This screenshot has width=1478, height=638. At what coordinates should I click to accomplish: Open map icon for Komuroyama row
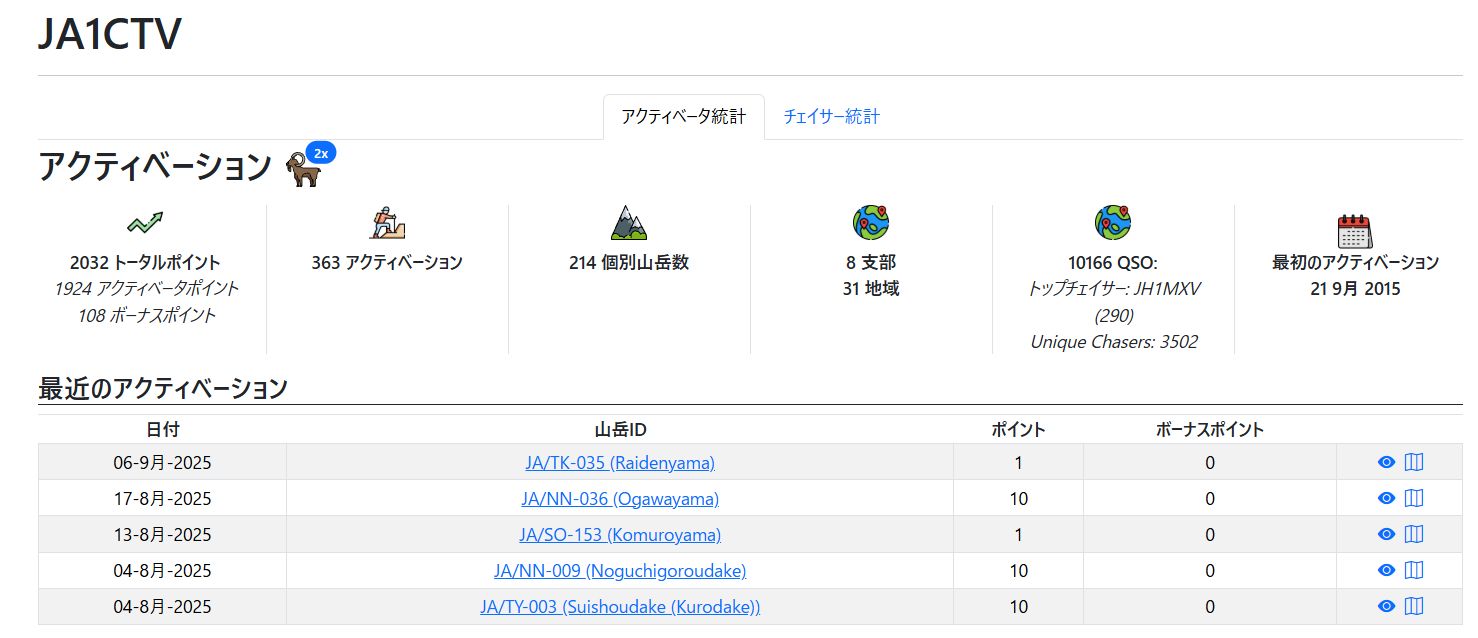1414,534
